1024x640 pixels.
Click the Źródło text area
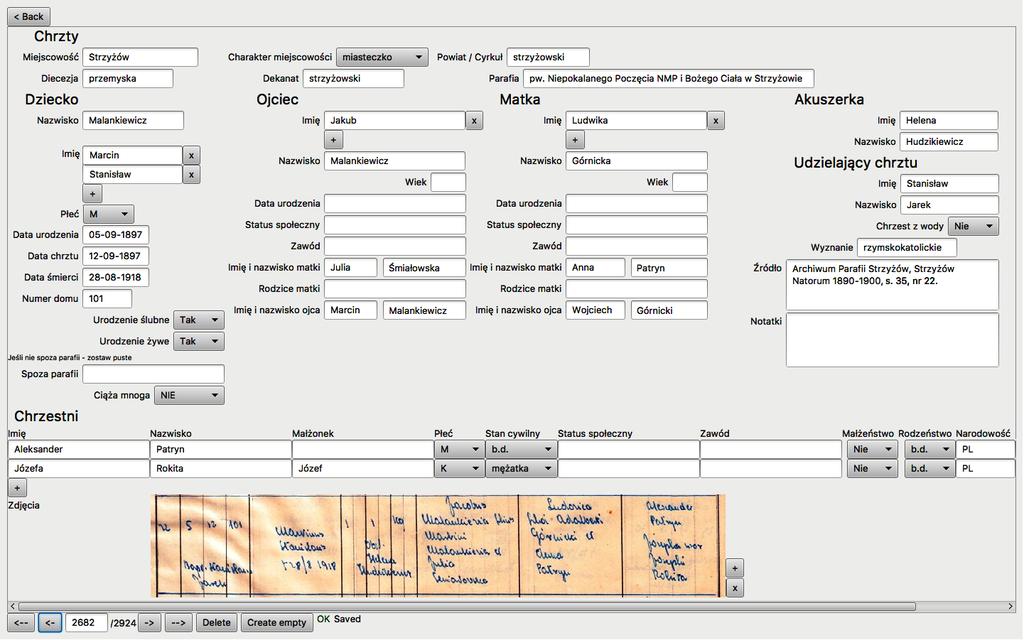pyautogui.click(x=892, y=285)
